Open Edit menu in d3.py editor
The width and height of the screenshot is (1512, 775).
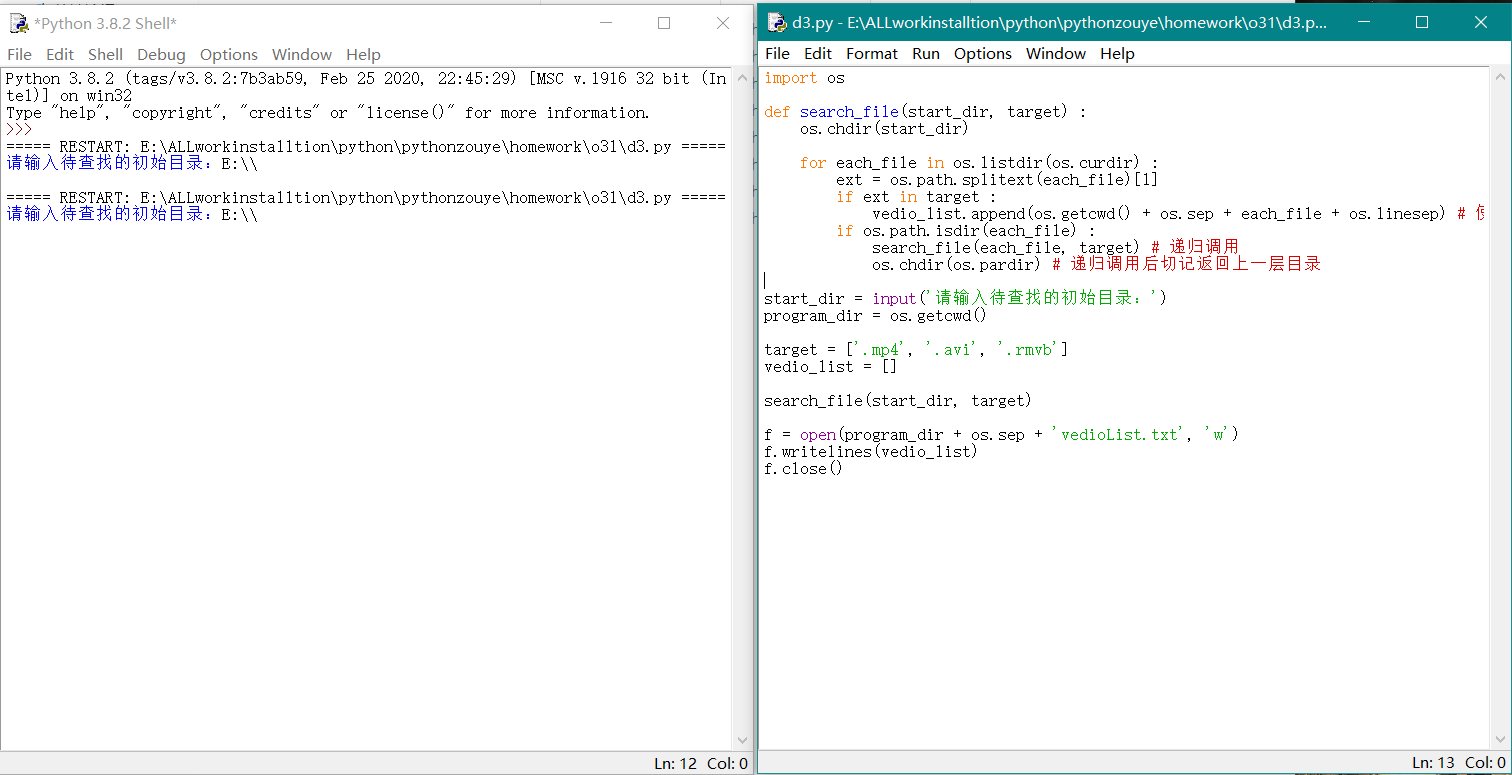click(818, 53)
